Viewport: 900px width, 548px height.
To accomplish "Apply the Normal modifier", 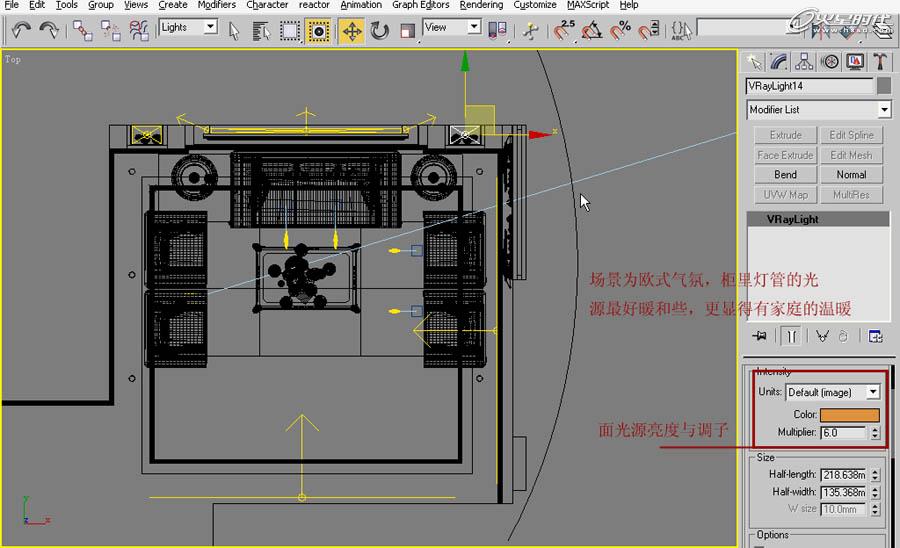I will (x=851, y=174).
